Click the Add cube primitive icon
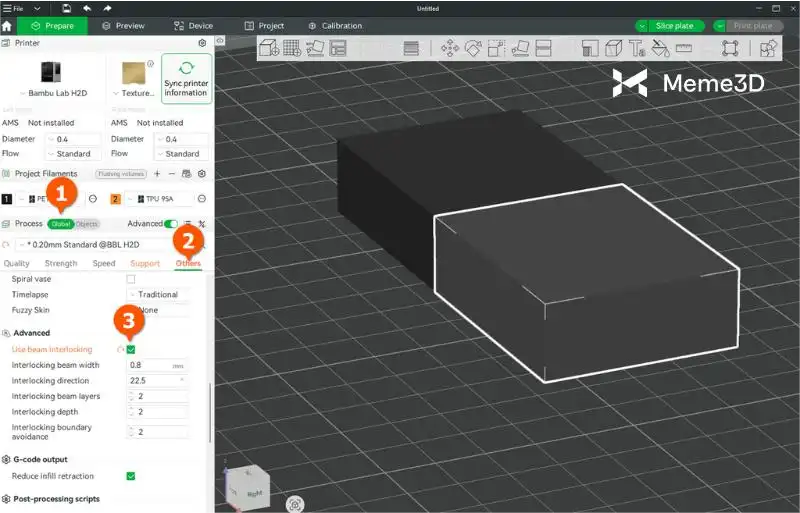The width and height of the screenshot is (800, 513). (269, 47)
